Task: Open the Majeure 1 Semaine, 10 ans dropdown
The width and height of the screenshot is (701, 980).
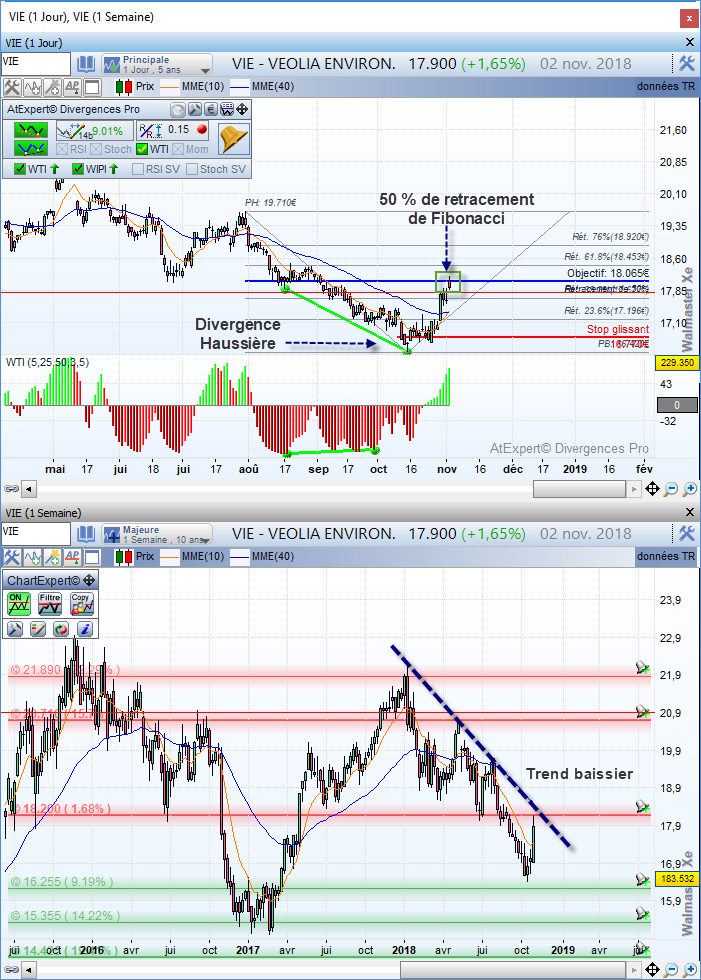Action: 157,534
